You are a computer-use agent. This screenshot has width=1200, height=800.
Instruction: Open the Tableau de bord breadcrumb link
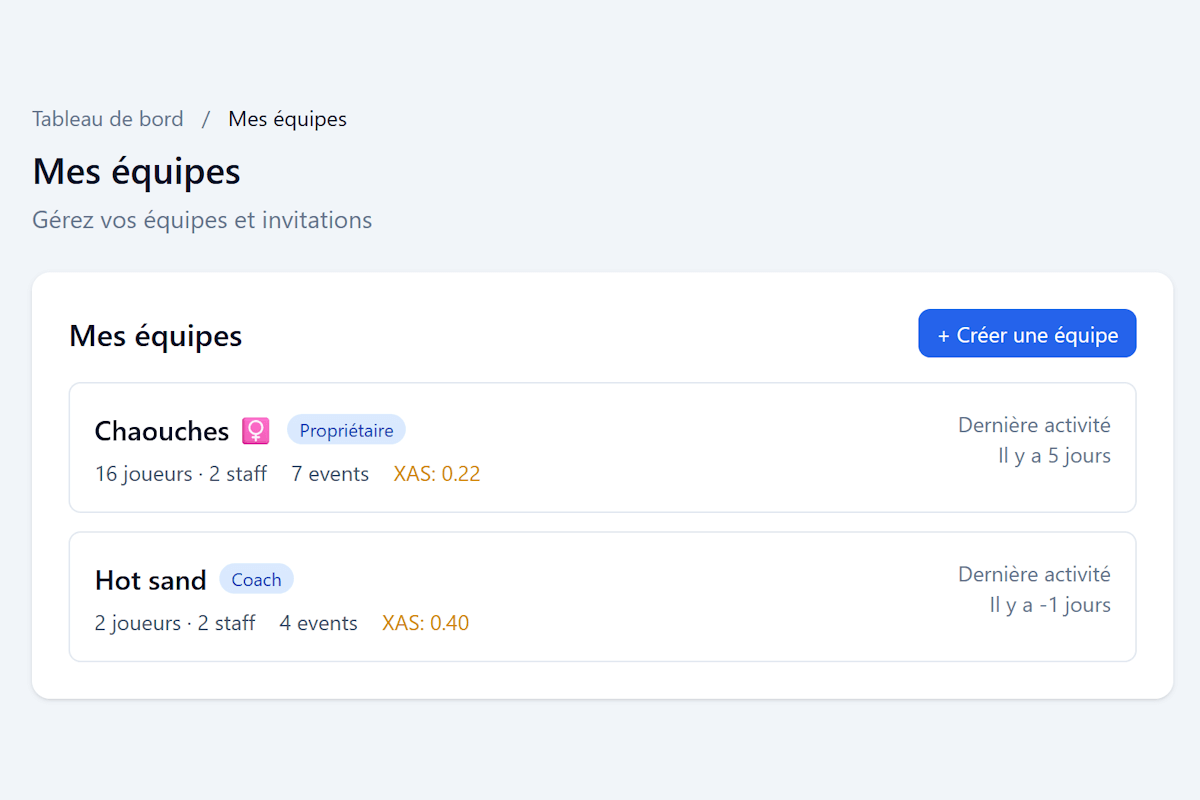click(x=107, y=118)
